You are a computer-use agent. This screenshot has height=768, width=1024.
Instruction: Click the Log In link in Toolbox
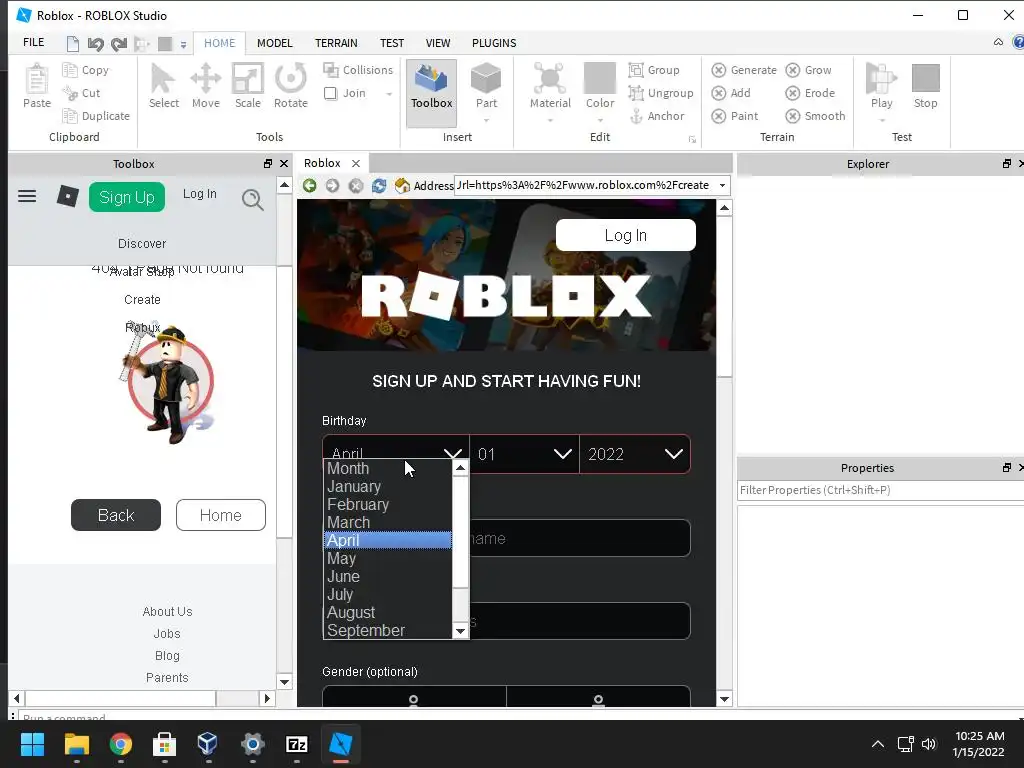coord(199,194)
